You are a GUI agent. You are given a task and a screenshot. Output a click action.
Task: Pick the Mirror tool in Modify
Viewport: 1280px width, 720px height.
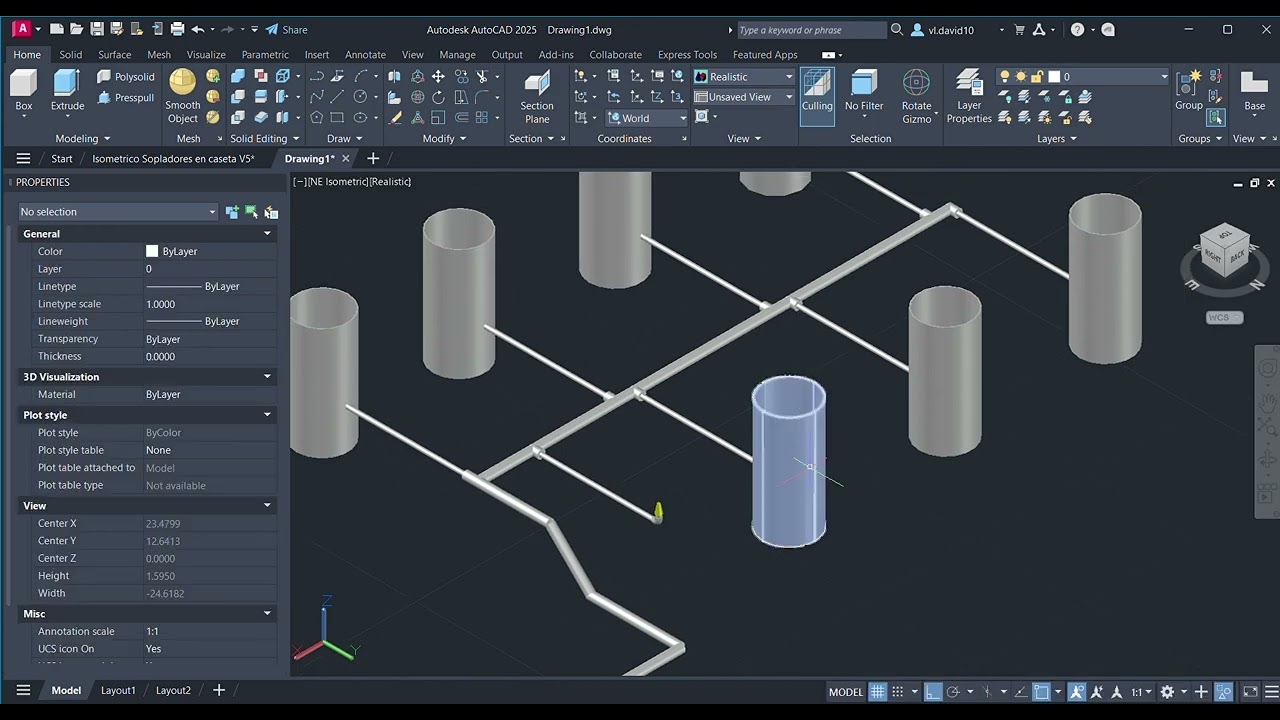(394, 76)
